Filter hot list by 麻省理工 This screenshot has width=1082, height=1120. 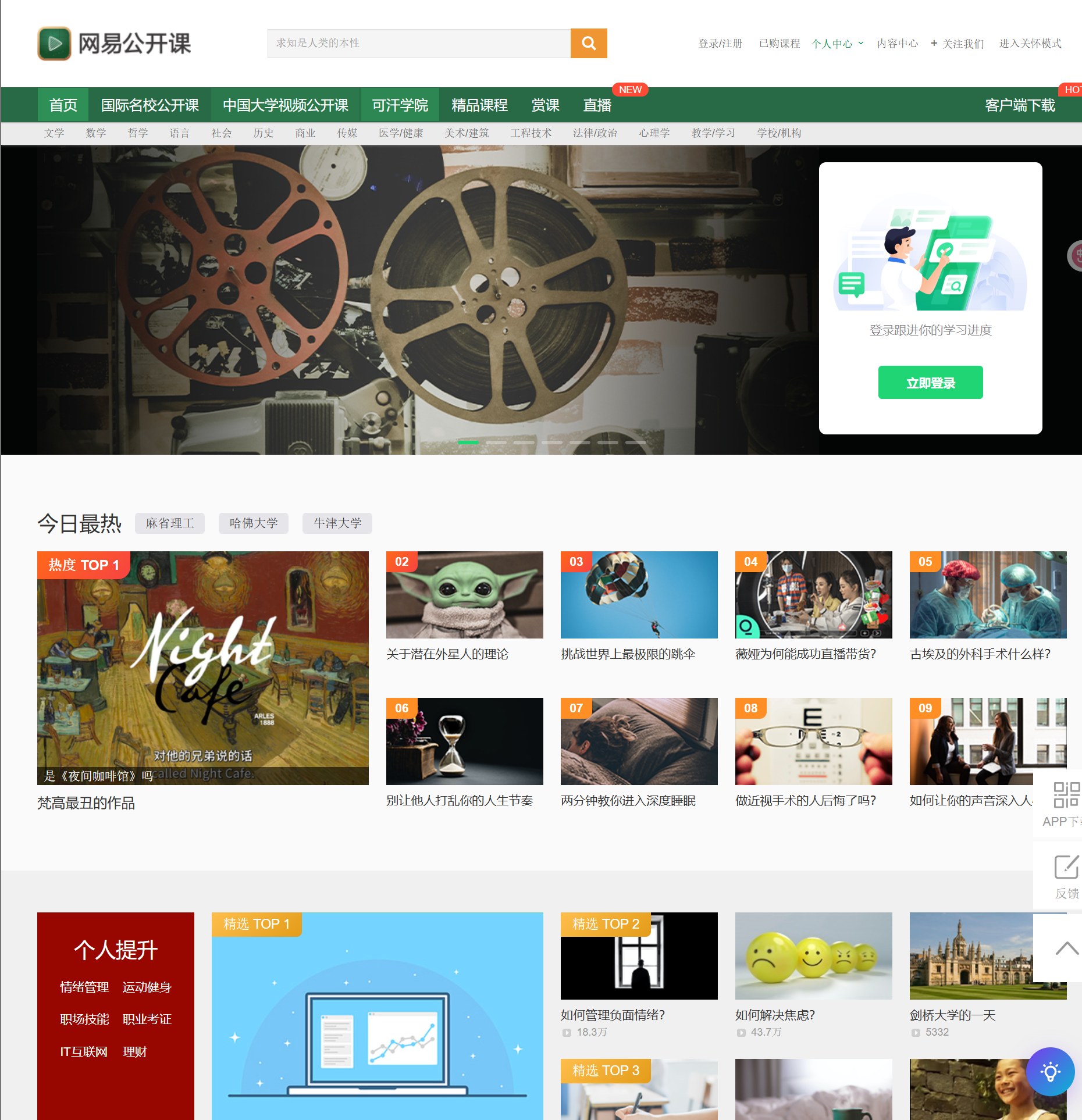[170, 523]
